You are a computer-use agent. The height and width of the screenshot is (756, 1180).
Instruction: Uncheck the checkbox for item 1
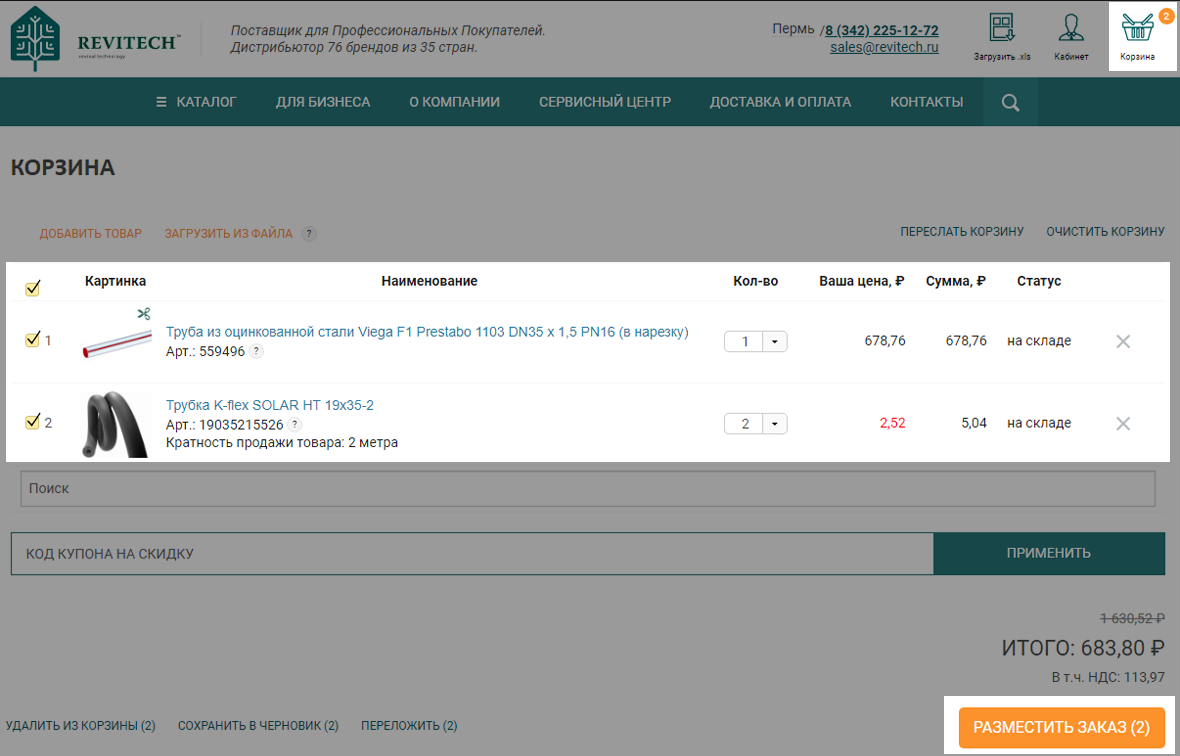click(x=32, y=339)
